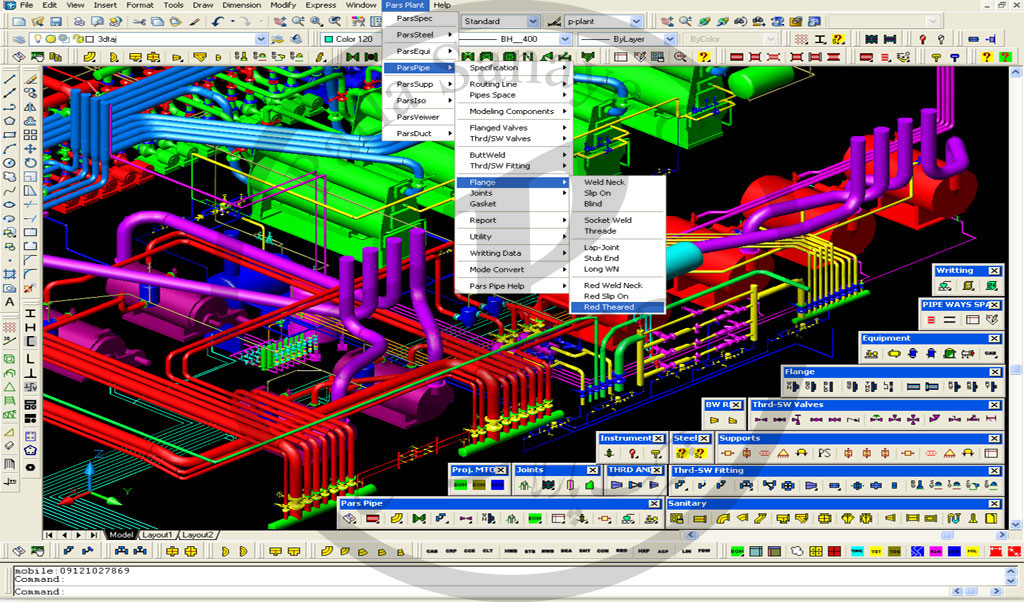Close the Sanitary floating toolbar
Screen dimensions: 1024x602
point(995,504)
